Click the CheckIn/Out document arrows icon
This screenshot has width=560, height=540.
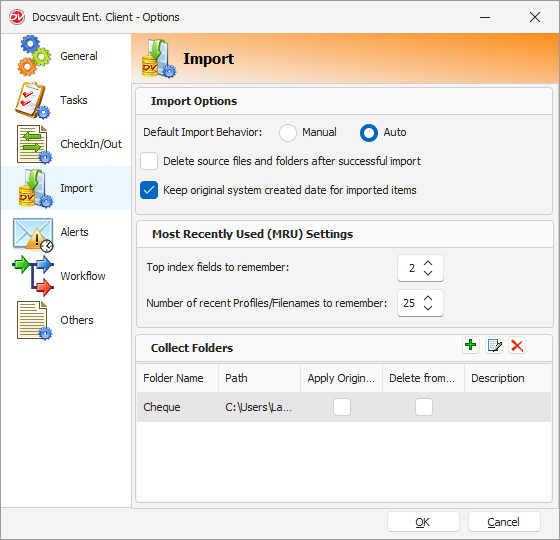pyautogui.click(x=34, y=144)
